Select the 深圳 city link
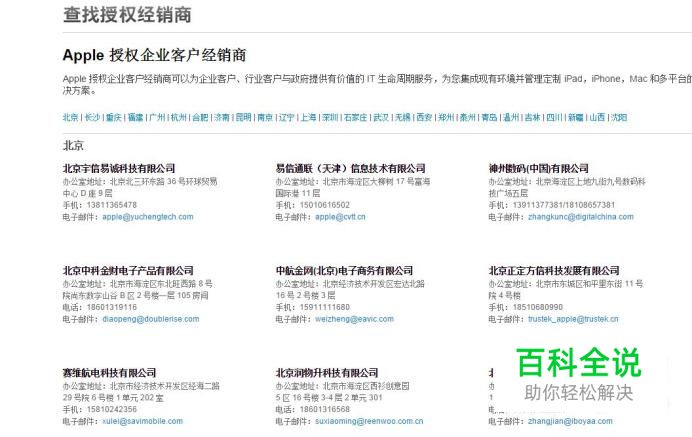Viewport: 692px width, 437px height. (330, 117)
